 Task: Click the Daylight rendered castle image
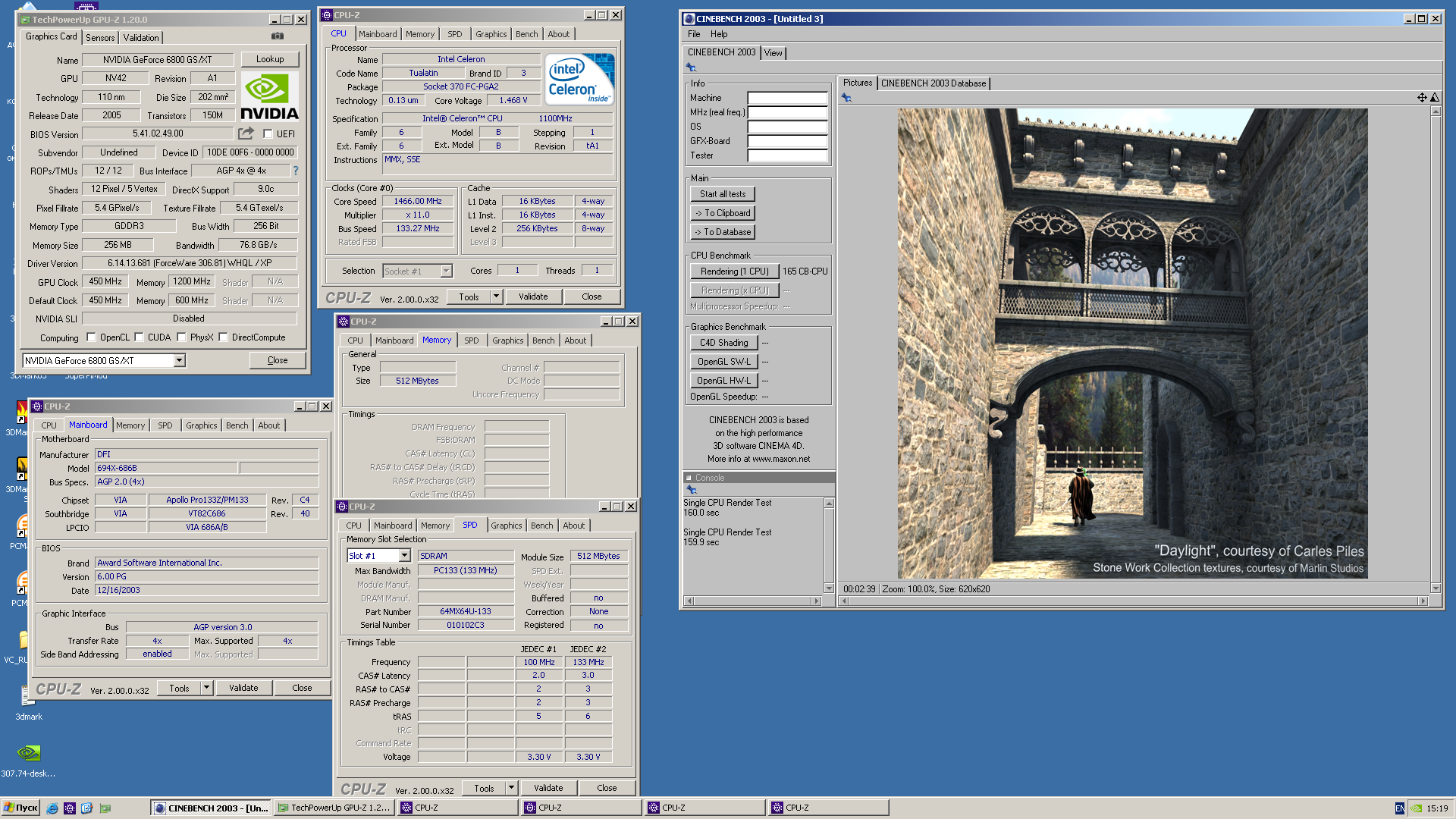tap(1133, 344)
